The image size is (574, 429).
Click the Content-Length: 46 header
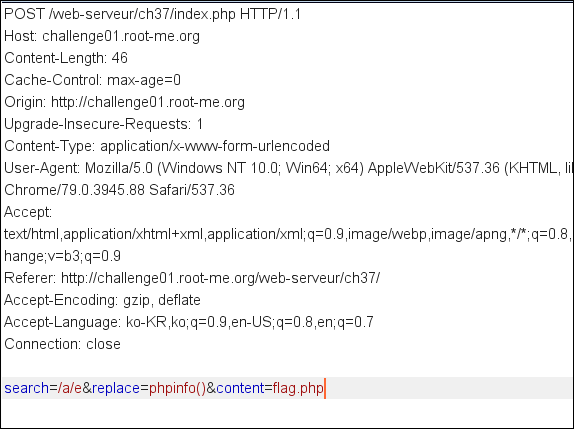pyautogui.click(x=66, y=58)
